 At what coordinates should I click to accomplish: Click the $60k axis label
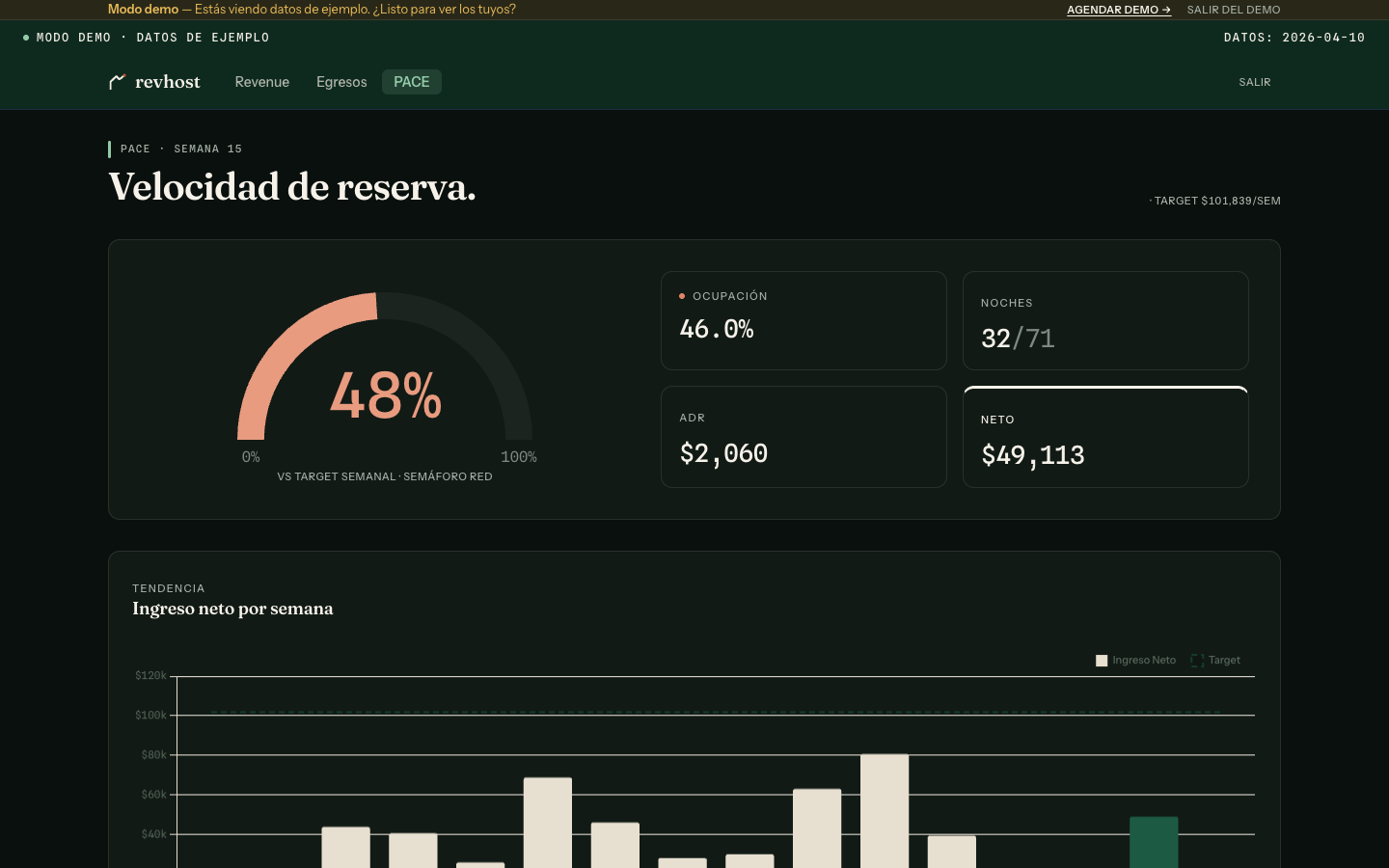click(x=154, y=795)
